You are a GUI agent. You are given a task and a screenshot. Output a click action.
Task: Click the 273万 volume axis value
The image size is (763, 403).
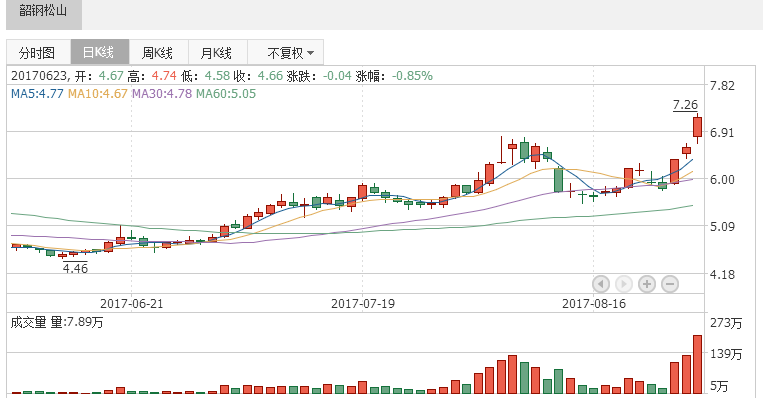tap(726, 323)
